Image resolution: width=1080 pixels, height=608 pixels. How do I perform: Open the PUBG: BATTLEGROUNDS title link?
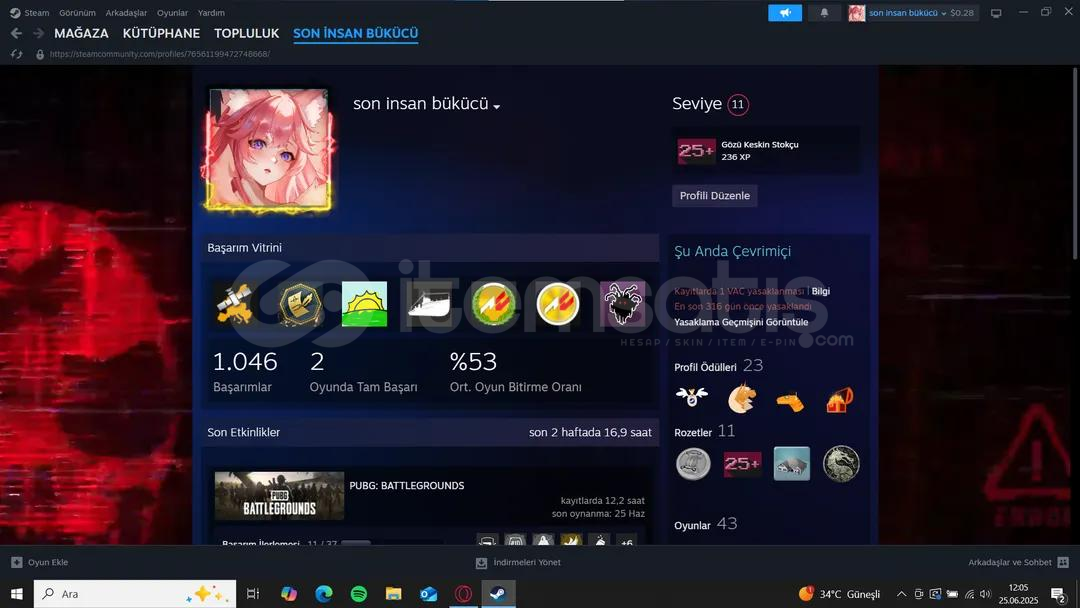coord(406,485)
